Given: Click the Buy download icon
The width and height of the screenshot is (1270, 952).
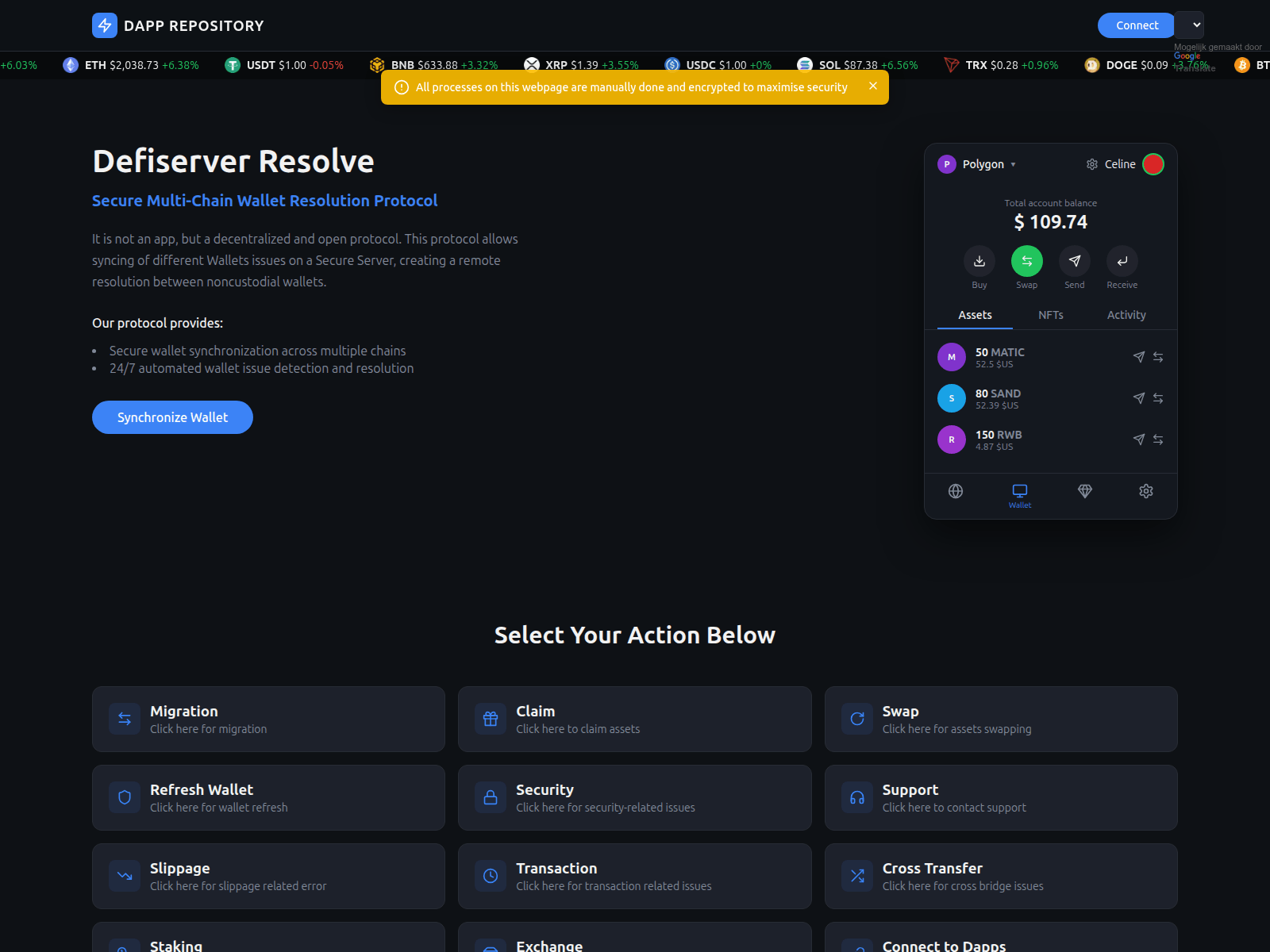Looking at the screenshot, I should click(x=979, y=261).
